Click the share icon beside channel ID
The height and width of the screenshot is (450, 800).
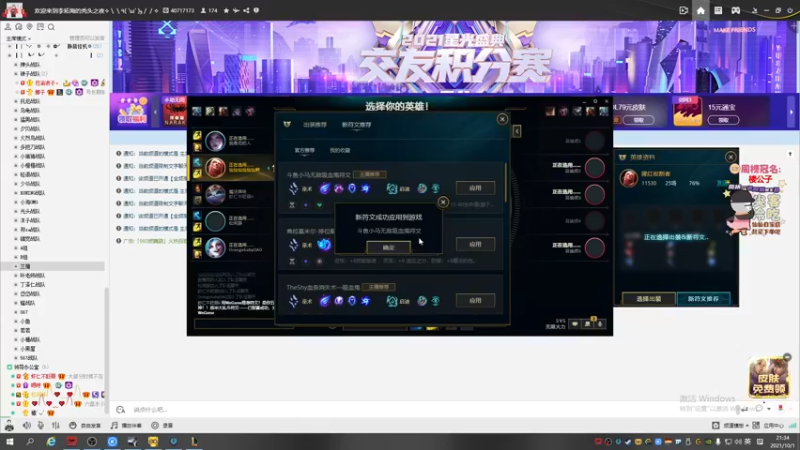pyautogui.click(x=246, y=10)
